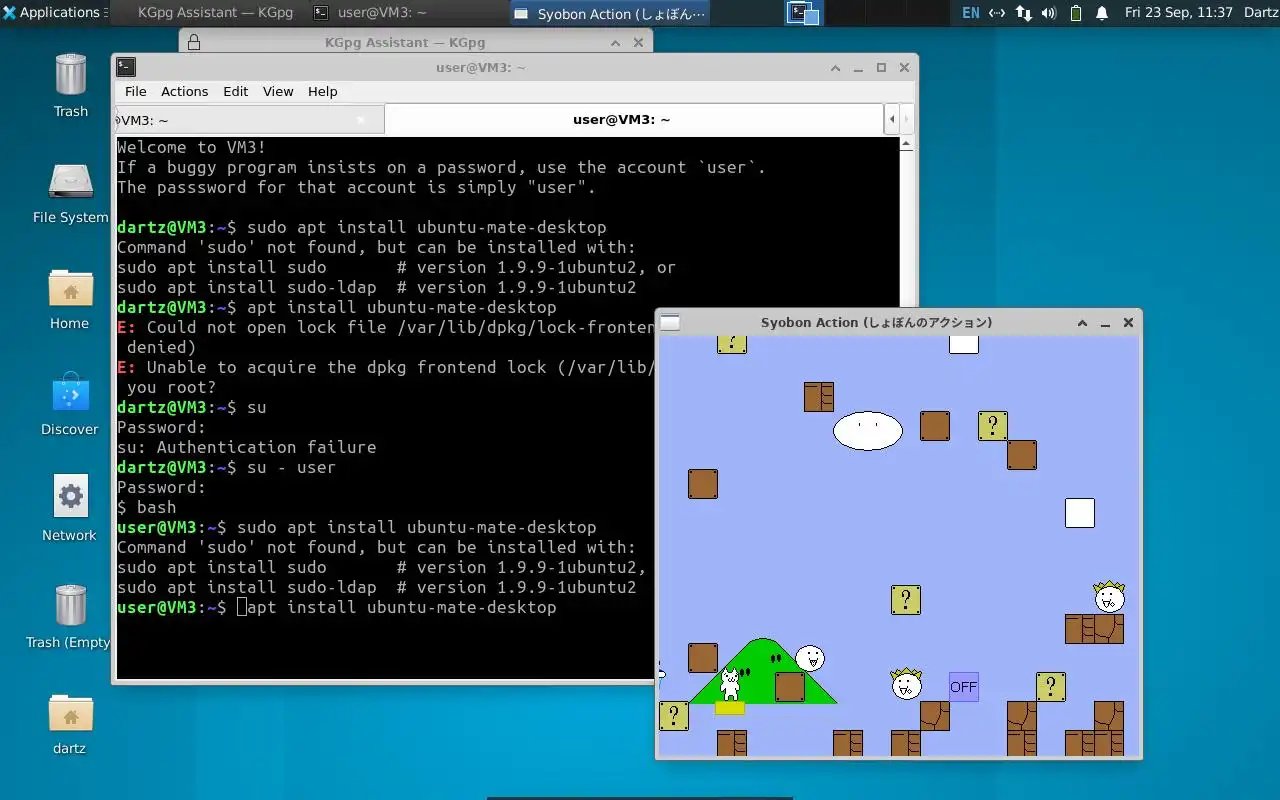The height and width of the screenshot is (800, 1280).
Task: Open the notifications bell icon
Action: [x=1102, y=13]
